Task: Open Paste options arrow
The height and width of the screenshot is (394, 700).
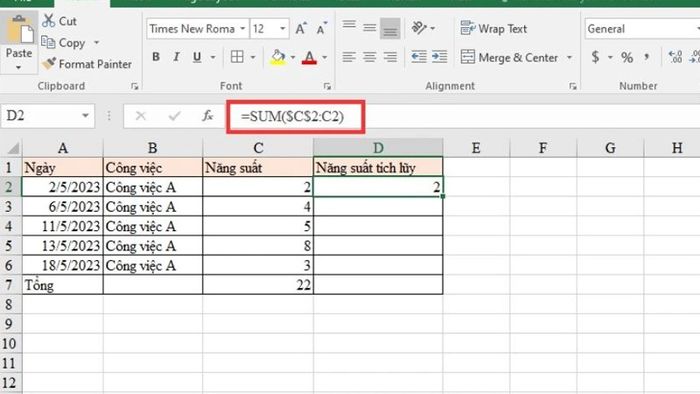Action: 18,68
